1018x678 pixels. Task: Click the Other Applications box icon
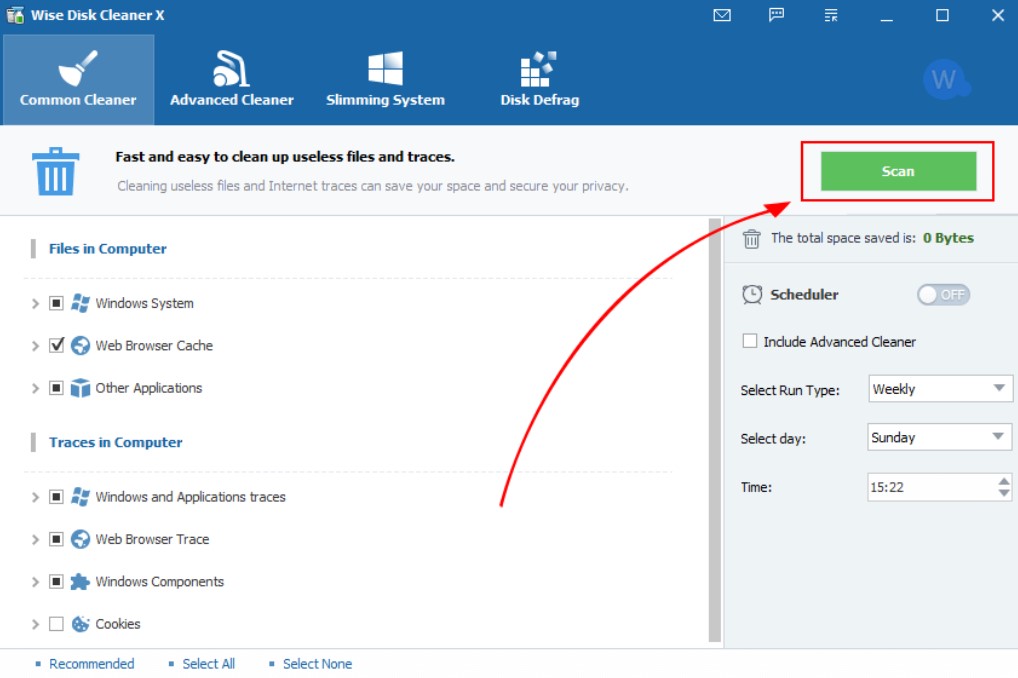(x=80, y=388)
